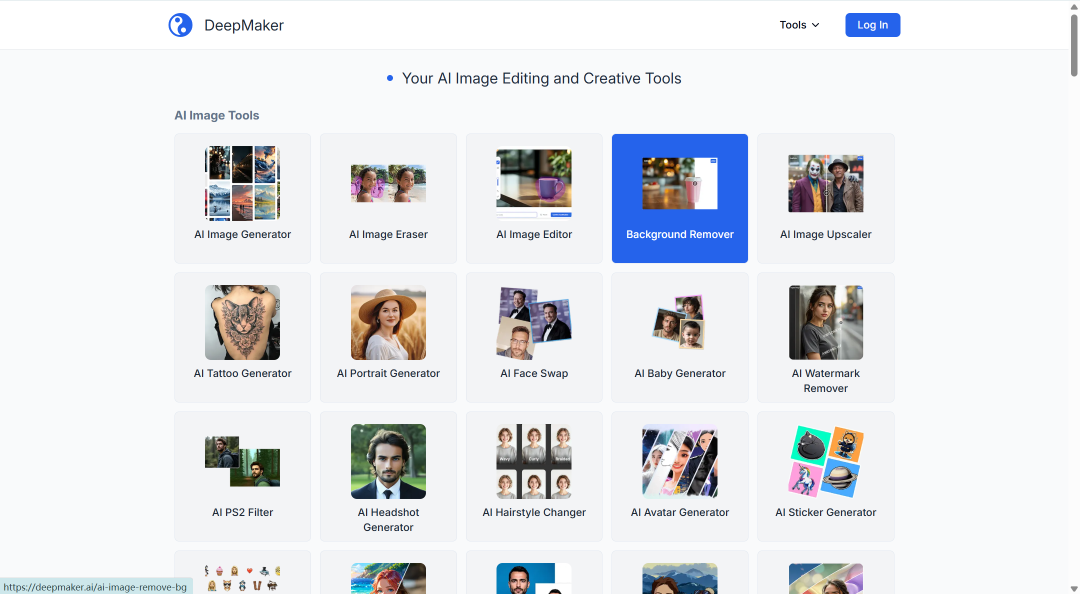Screen dimensions: 1080x594
Task: Expand the Tools dropdown menu
Action: coord(799,25)
